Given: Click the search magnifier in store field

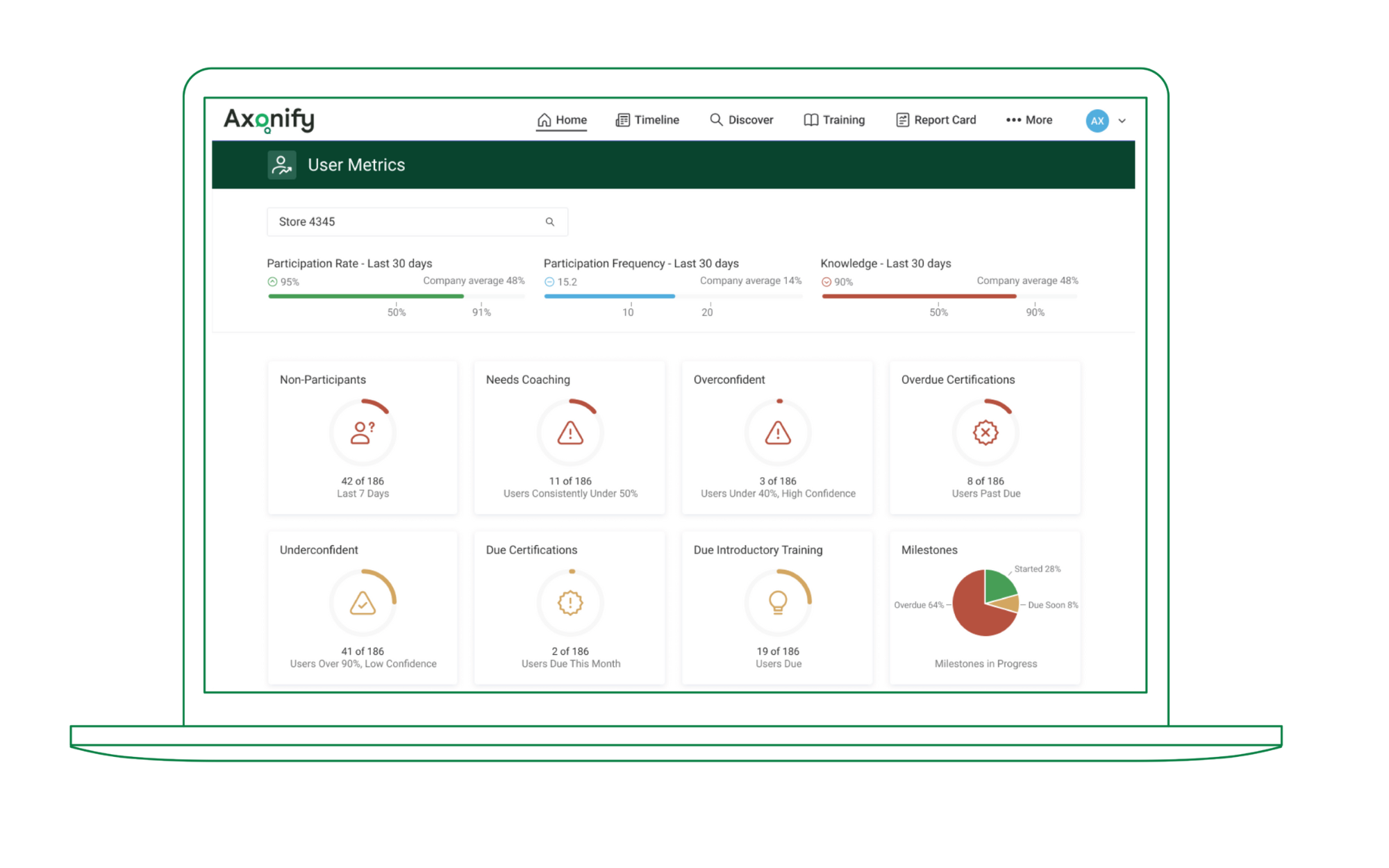Looking at the screenshot, I should click(x=549, y=222).
